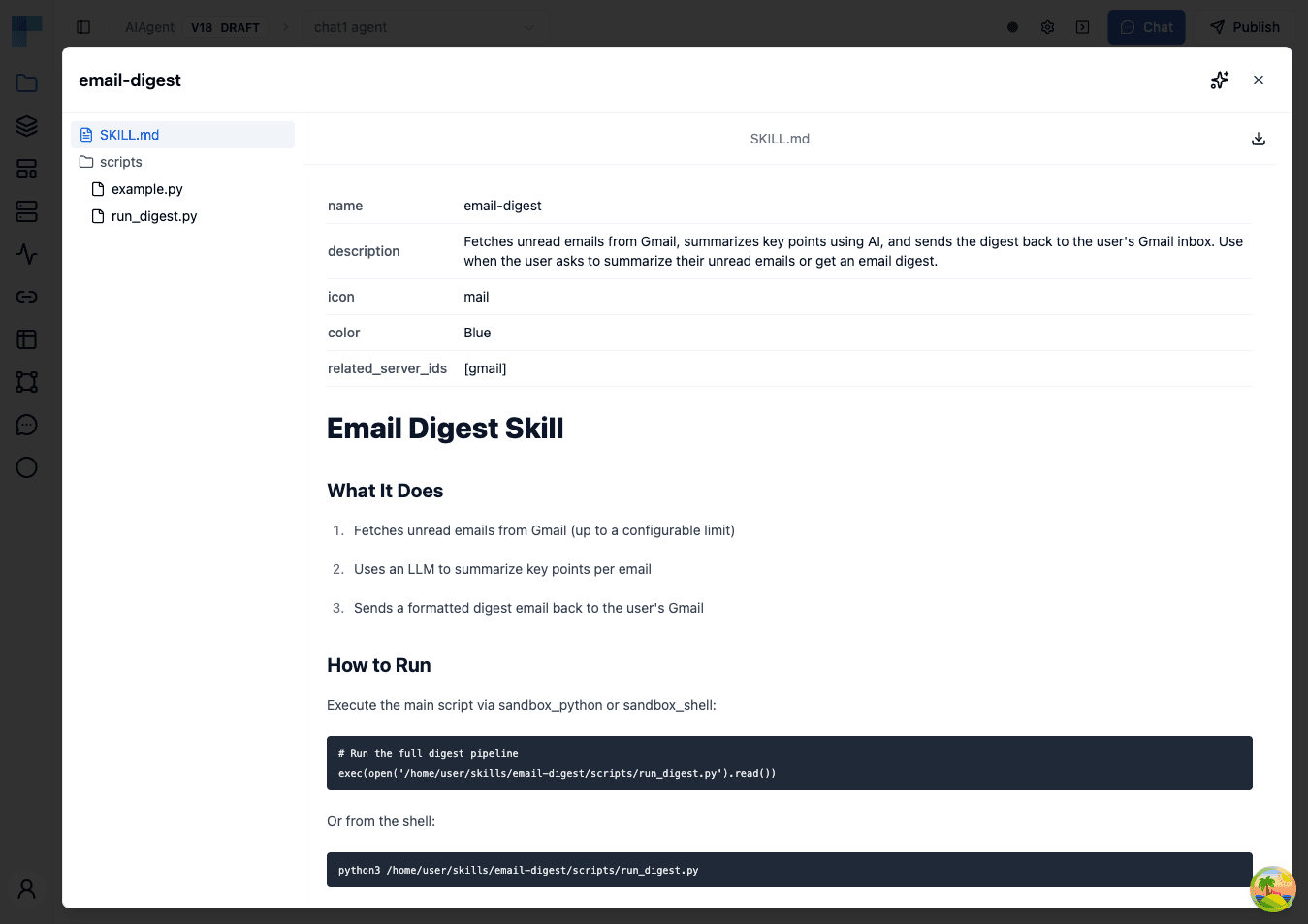Open the console terminal icon in top bar
1308x924 pixels.
tap(1082, 27)
